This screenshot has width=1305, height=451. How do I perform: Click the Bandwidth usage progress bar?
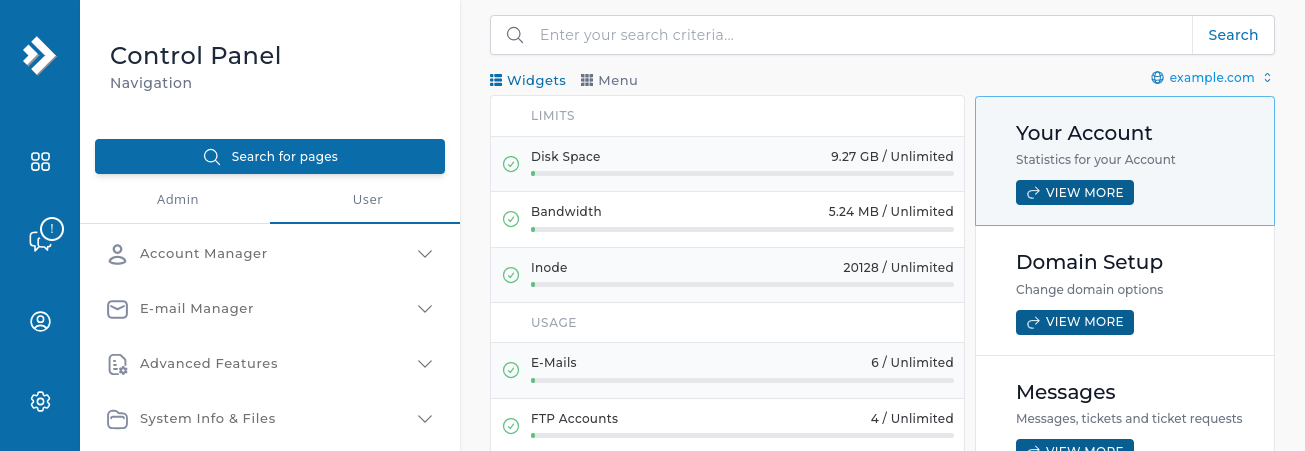coord(742,229)
